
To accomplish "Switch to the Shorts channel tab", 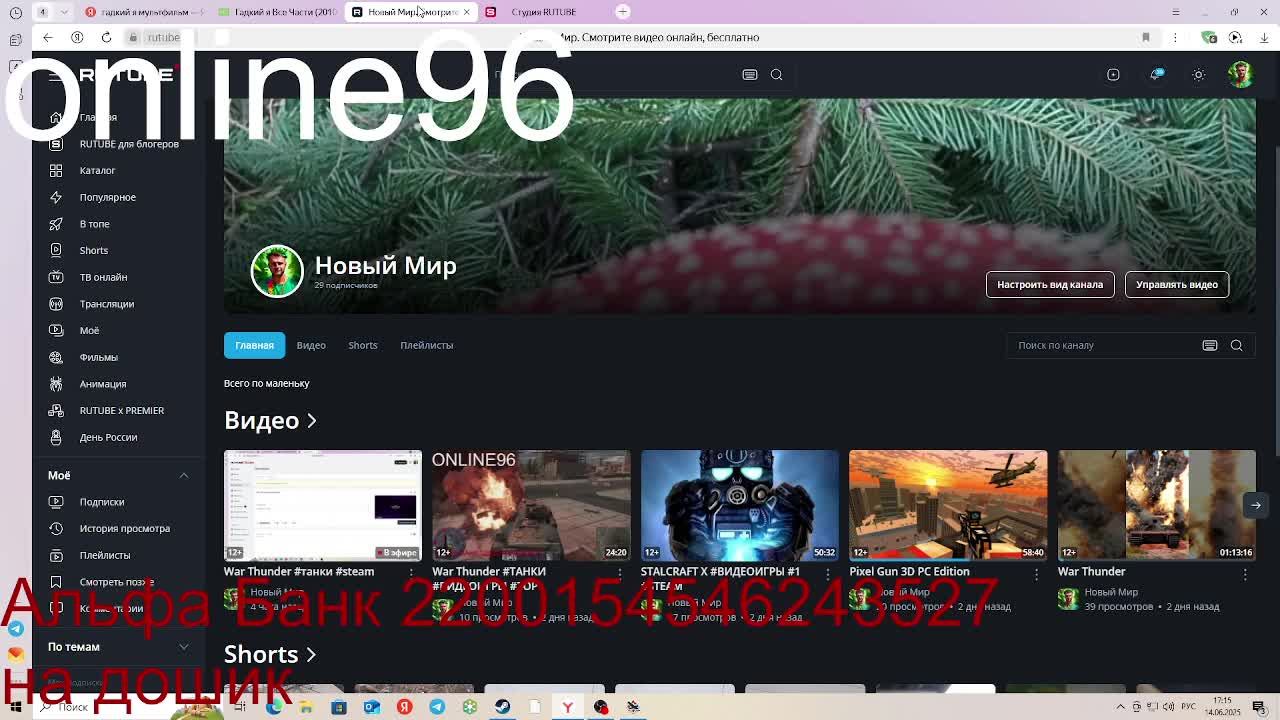I will coord(363,345).
